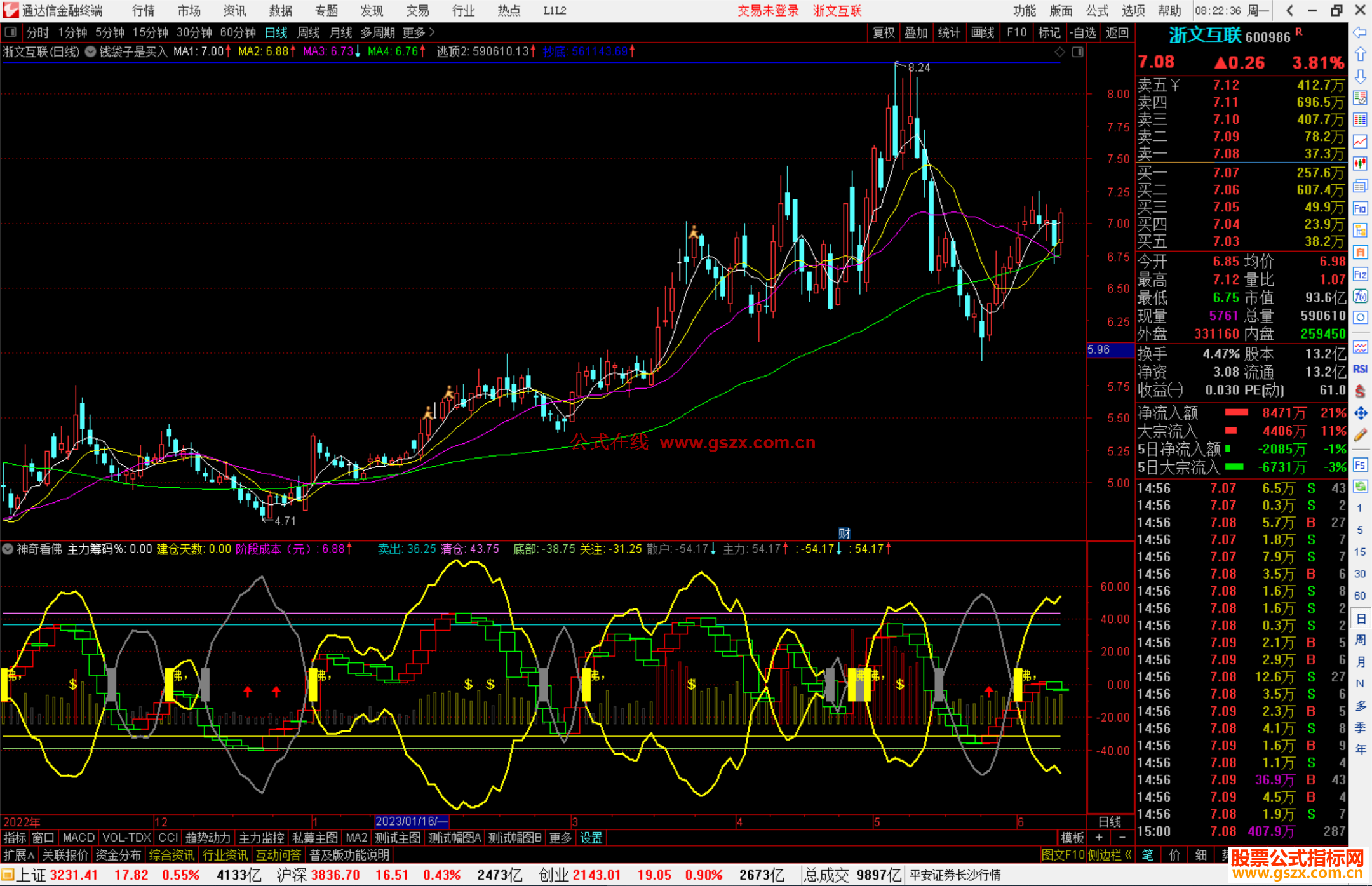This screenshot has width=1372, height=886.
Task: Open the 复权 adjustment dropdown
Action: [884, 32]
